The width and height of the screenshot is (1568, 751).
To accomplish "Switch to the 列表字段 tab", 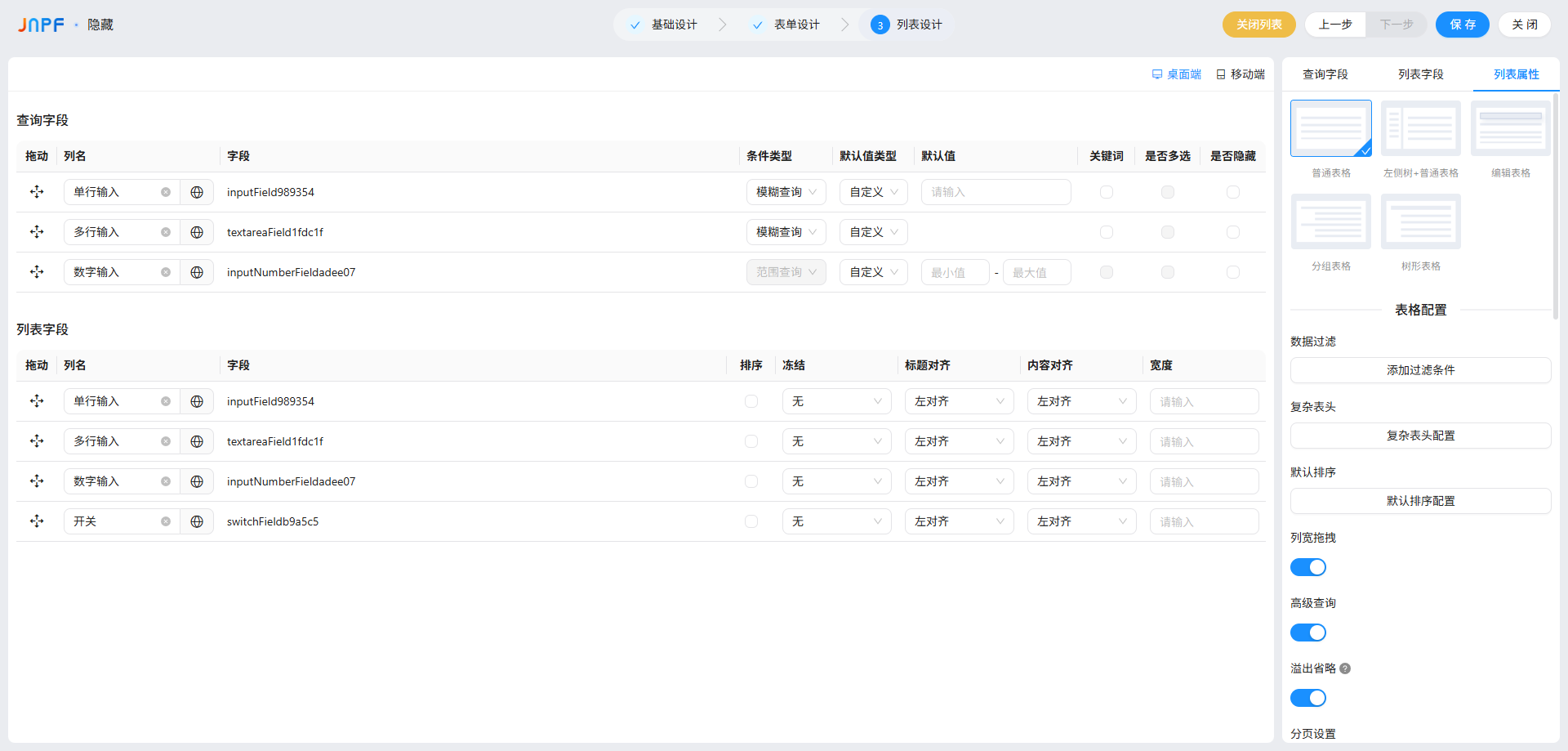I will click(1420, 74).
